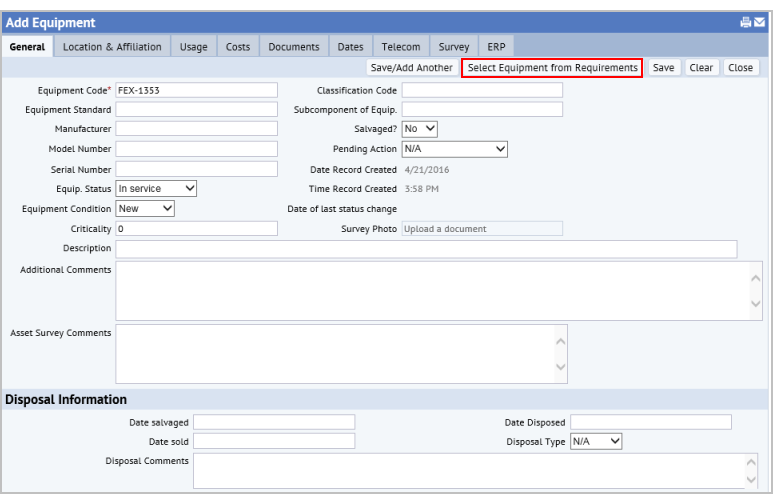The image size is (773, 494).
Task: Go to the Telecom tab
Action: tap(401, 47)
